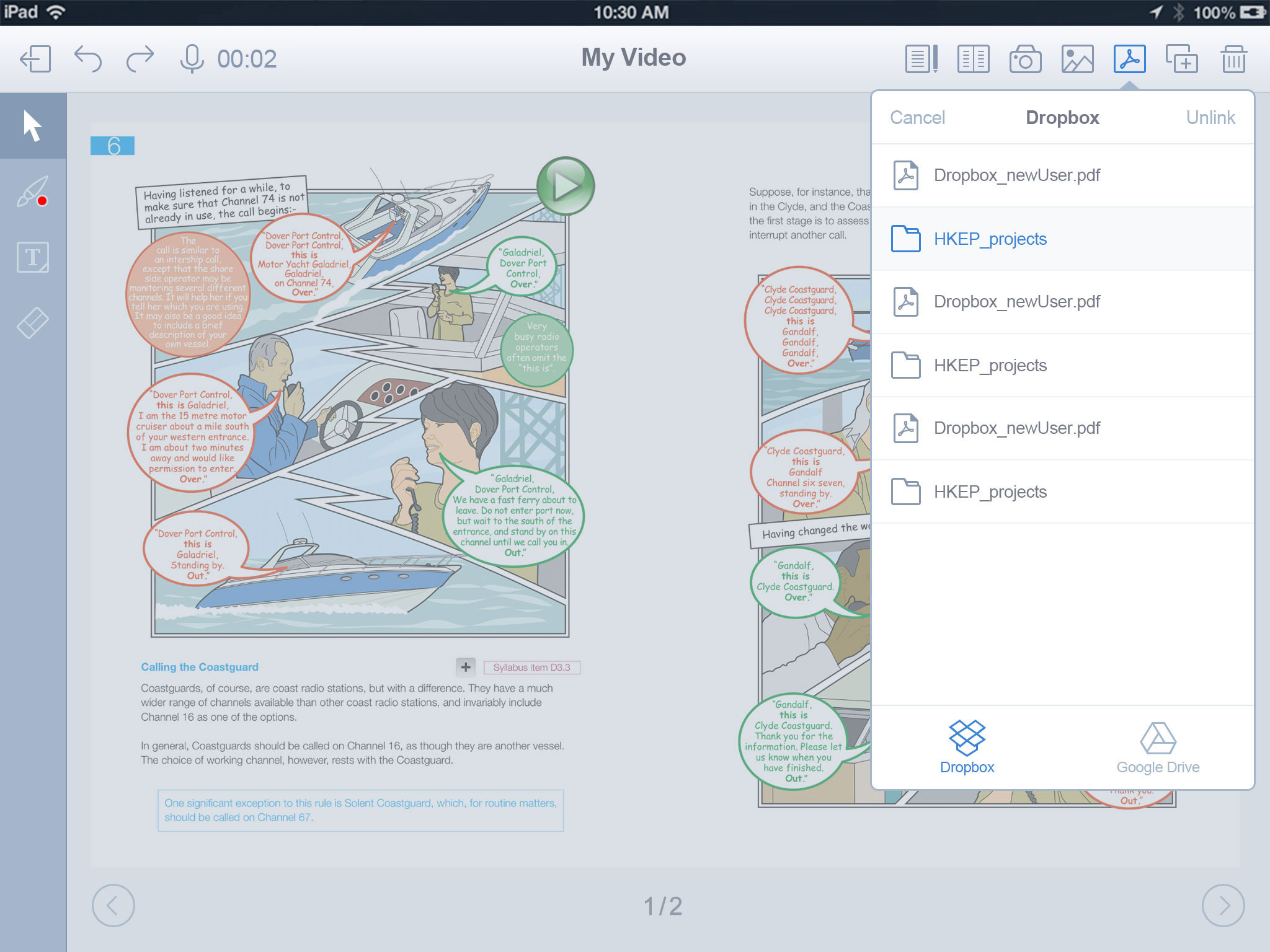
Task: Redo the last undone action
Action: pyautogui.click(x=140, y=59)
